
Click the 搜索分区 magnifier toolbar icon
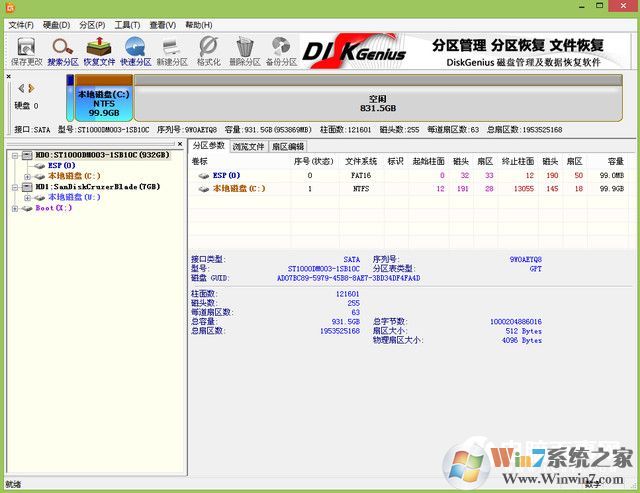[x=62, y=51]
